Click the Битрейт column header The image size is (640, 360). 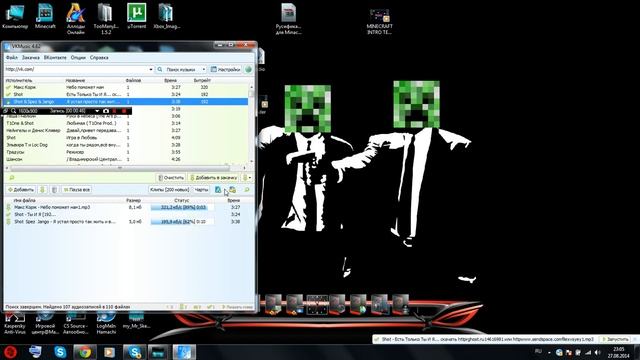pos(202,80)
